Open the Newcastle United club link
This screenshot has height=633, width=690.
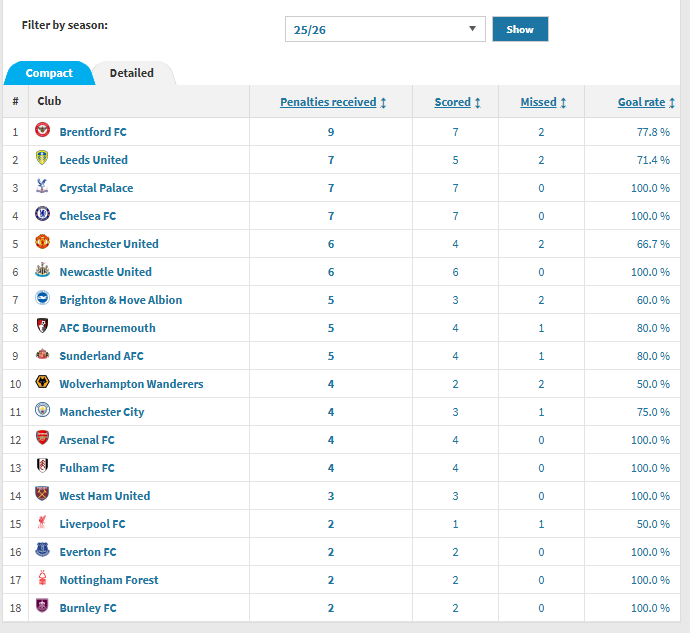(106, 272)
